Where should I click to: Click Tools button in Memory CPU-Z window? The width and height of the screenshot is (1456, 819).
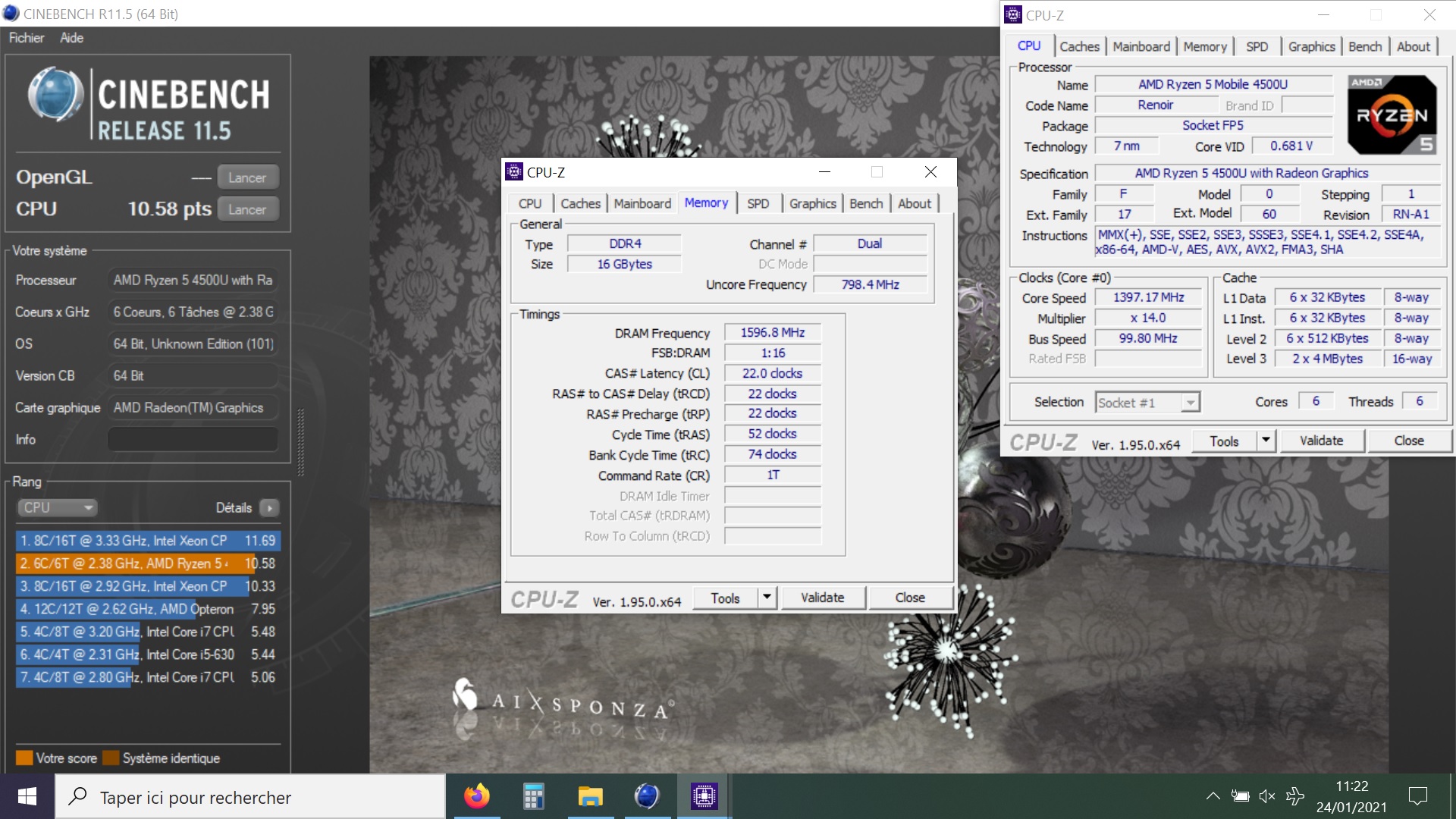[725, 598]
